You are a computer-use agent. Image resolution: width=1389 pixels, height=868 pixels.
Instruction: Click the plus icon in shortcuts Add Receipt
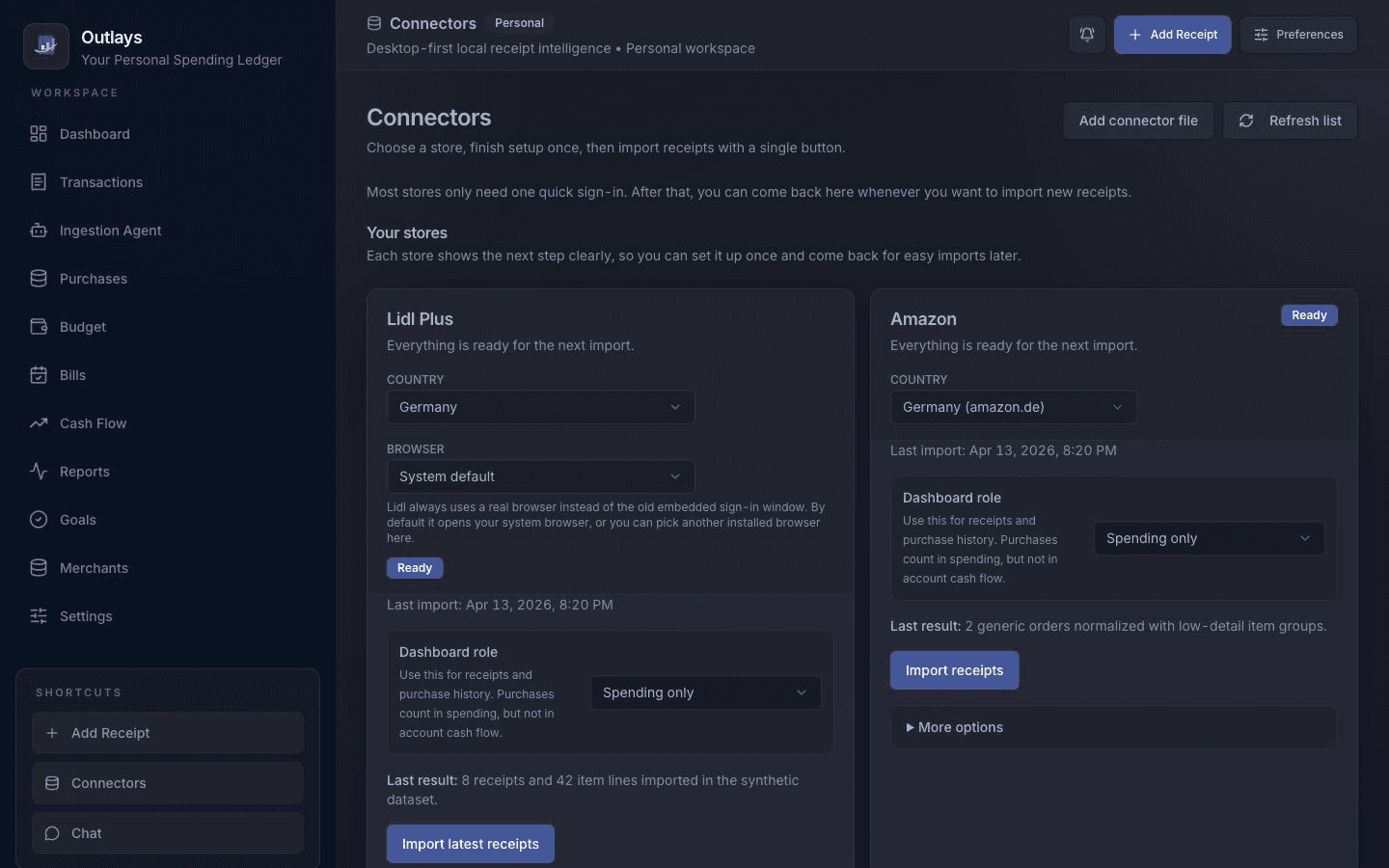point(52,733)
